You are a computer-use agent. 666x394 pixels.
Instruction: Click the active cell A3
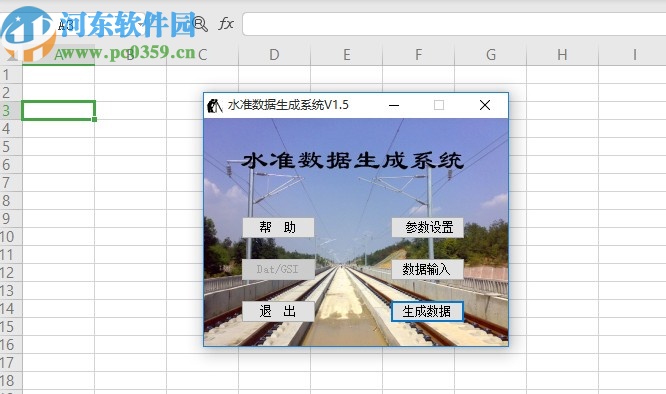[x=59, y=110]
